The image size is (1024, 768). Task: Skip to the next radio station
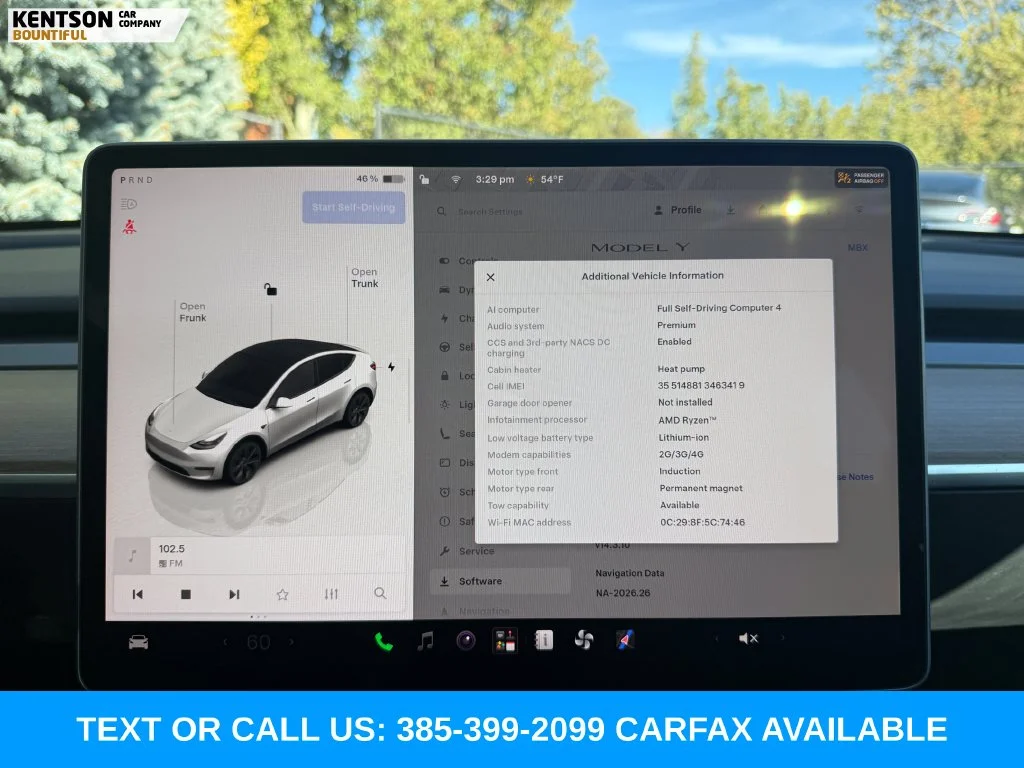234,594
